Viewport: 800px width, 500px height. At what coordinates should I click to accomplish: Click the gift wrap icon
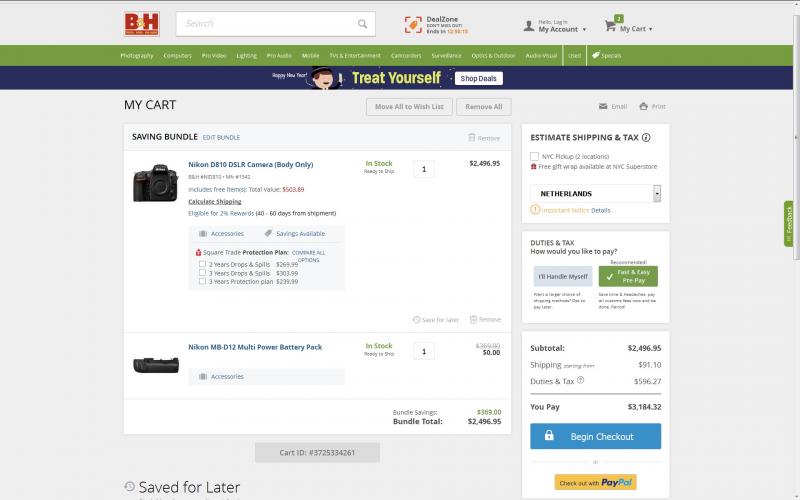(x=534, y=166)
